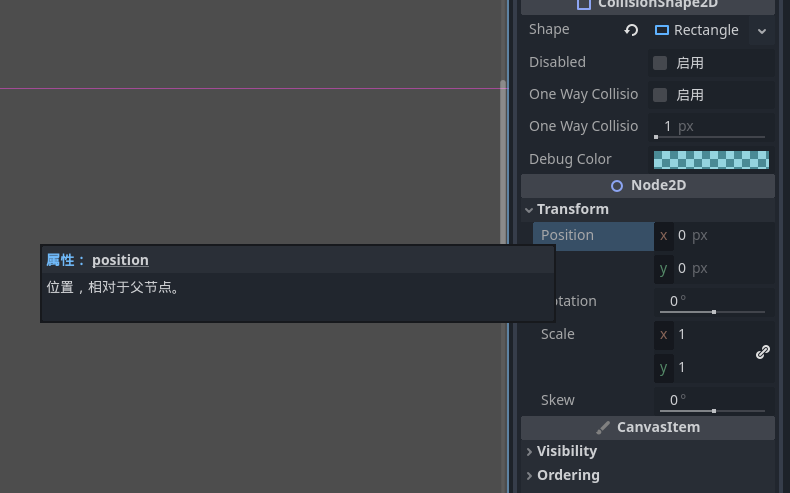Click the One Way Collision margin field
790x493 pixels.
pos(710,127)
